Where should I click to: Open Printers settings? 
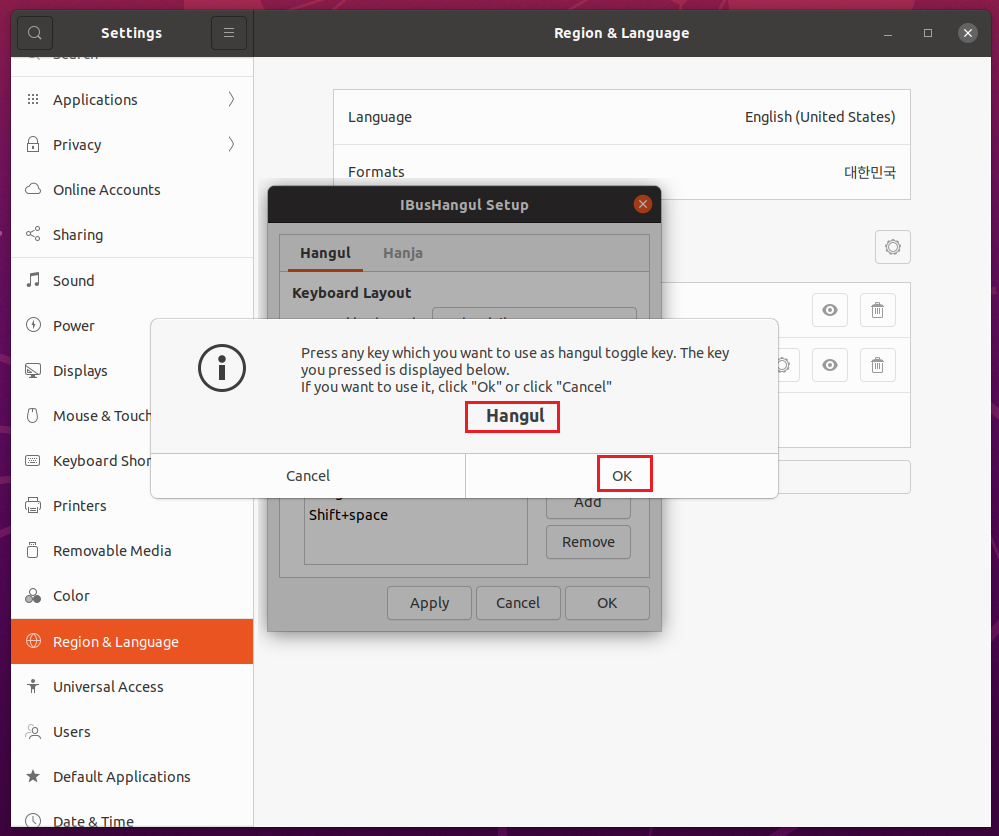132,505
